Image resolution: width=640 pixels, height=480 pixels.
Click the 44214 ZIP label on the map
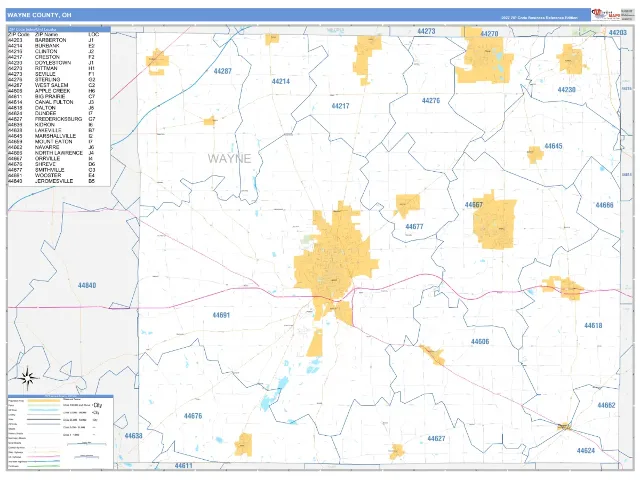coord(281,82)
